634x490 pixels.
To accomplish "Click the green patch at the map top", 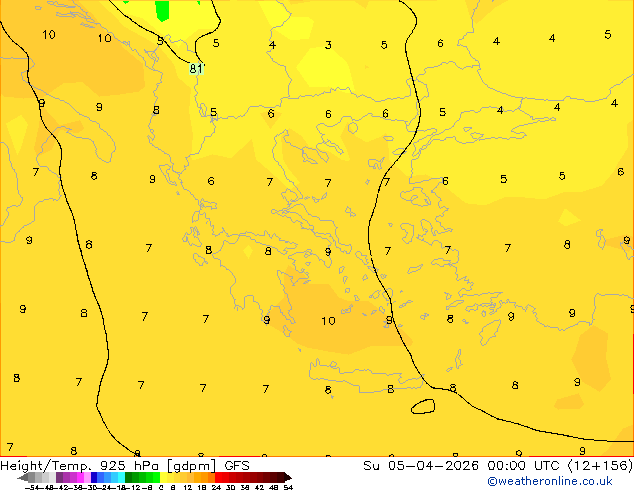I will point(163,10).
